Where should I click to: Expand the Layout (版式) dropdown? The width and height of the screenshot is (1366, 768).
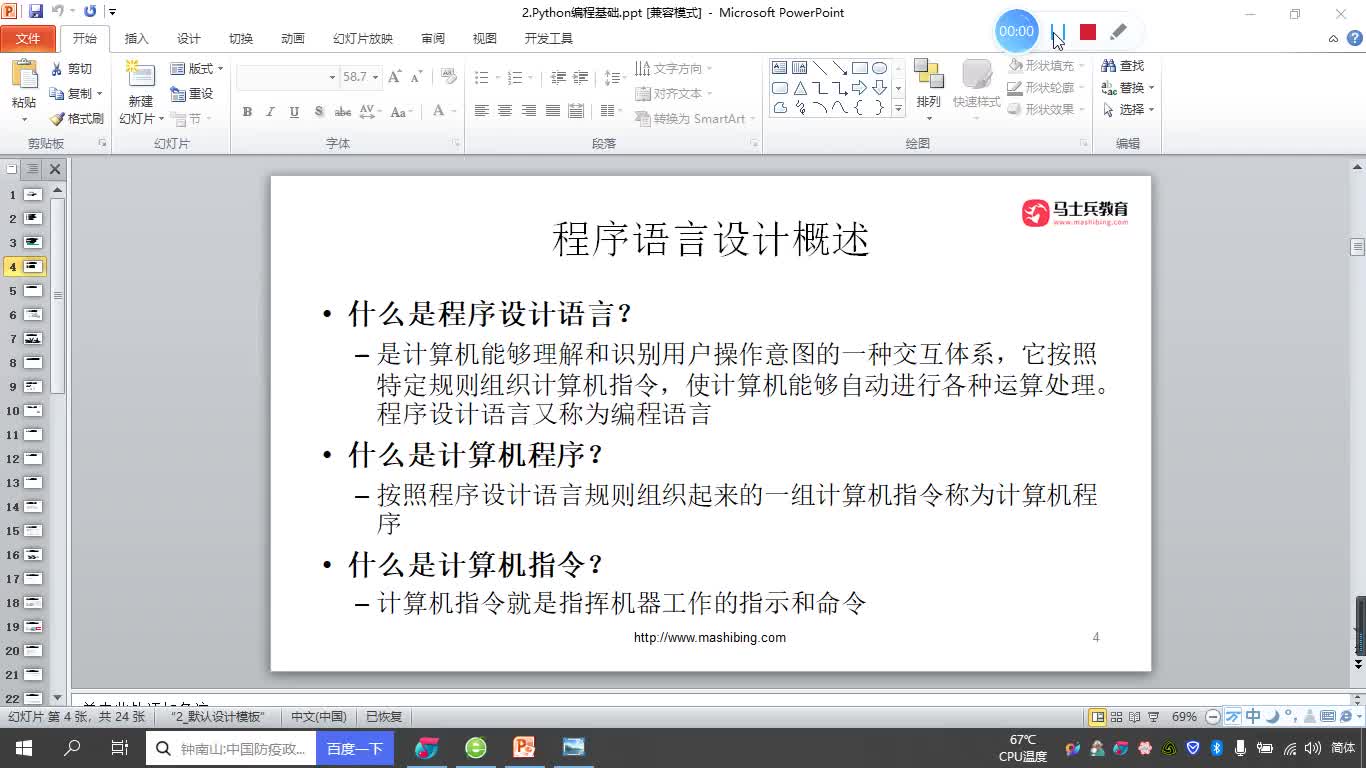(197, 69)
